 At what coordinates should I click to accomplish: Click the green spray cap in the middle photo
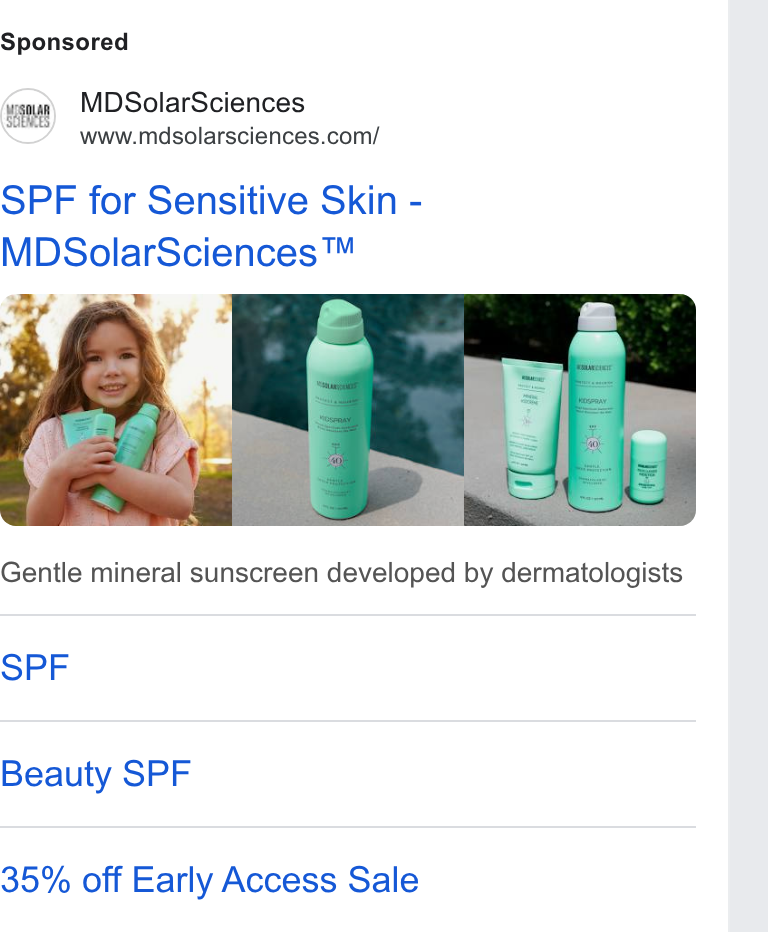[339, 321]
